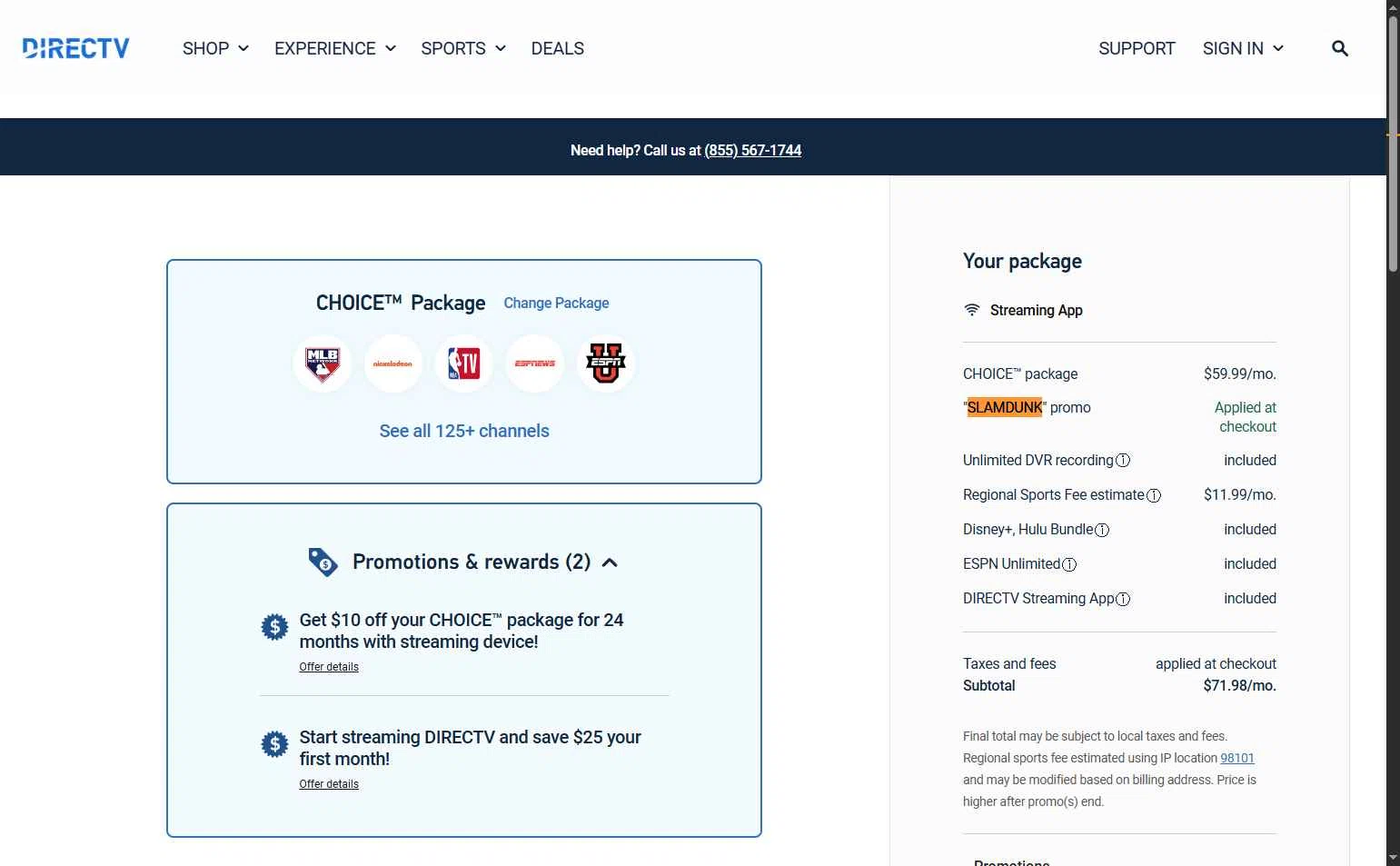Open info icon for Disney+, Hulu Bundle

(x=1102, y=530)
